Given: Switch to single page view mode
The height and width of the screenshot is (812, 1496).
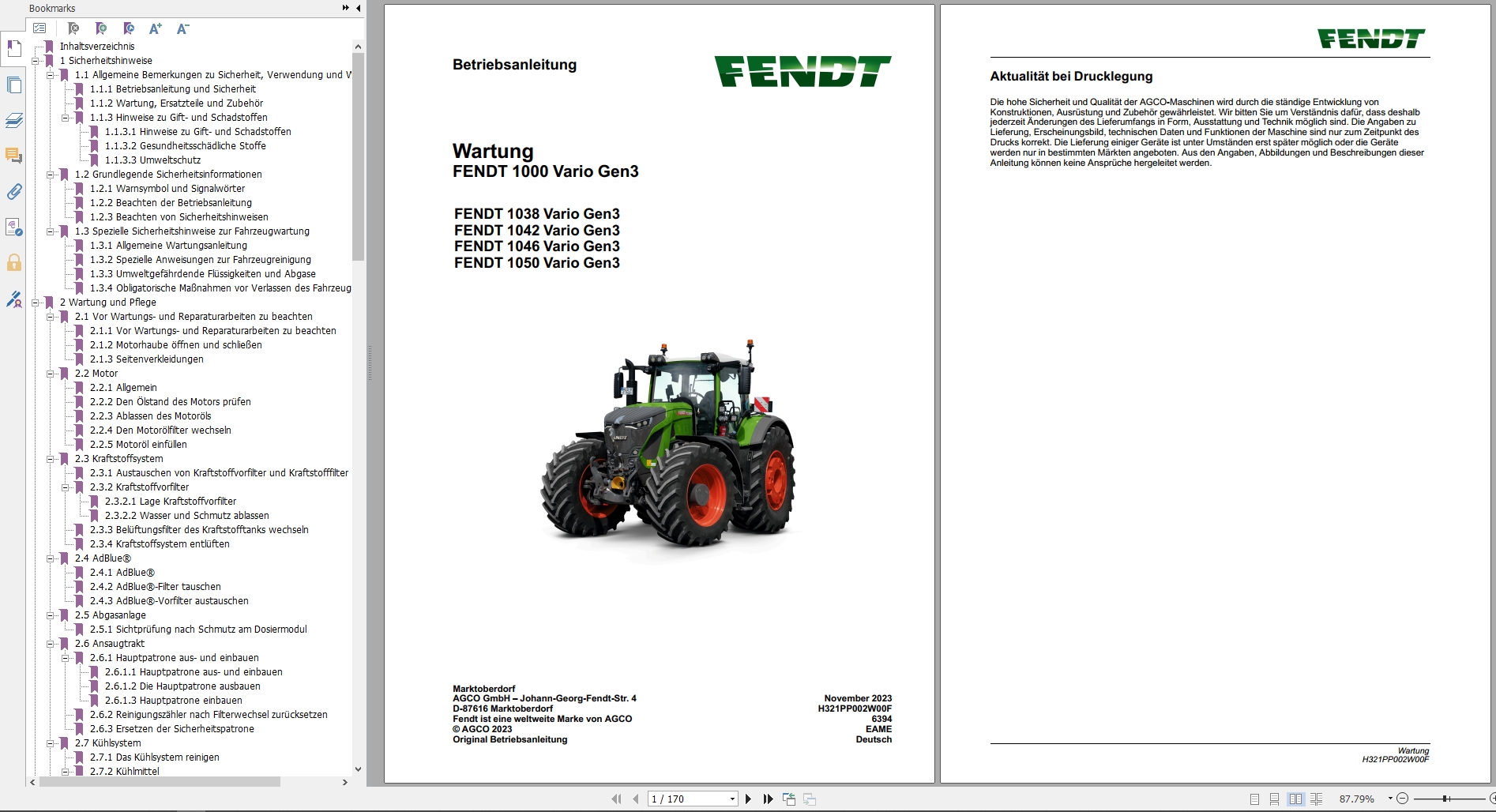Looking at the screenshot, I should [1254, 799].
